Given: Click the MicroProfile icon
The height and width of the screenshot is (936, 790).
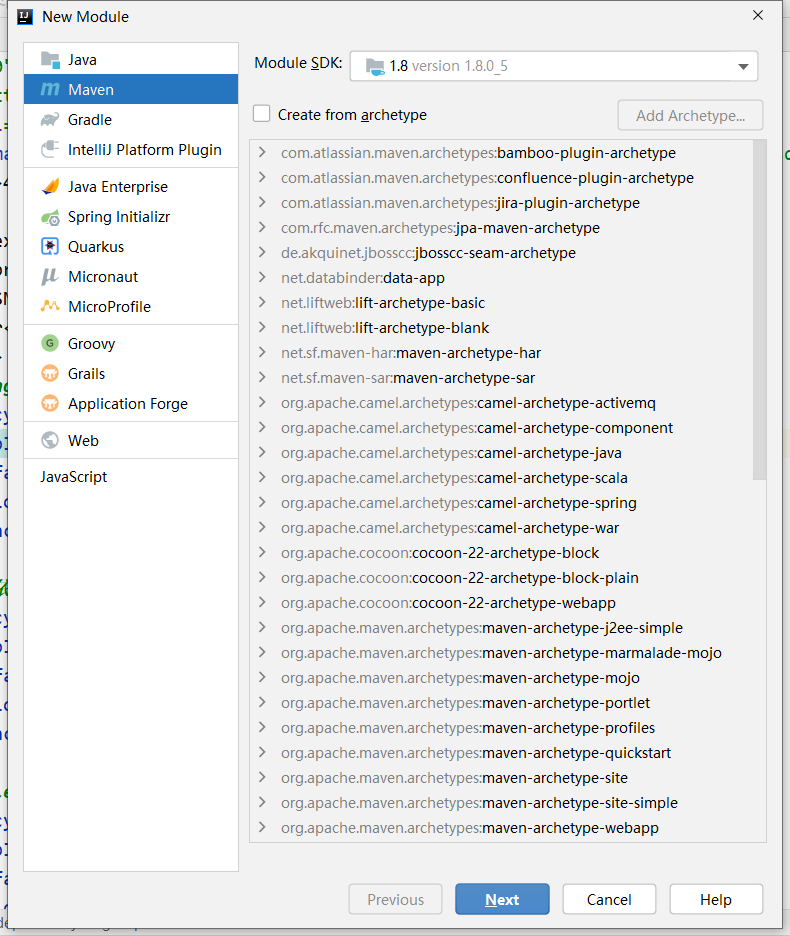Looking at the screenshot, I should (50, 306).
